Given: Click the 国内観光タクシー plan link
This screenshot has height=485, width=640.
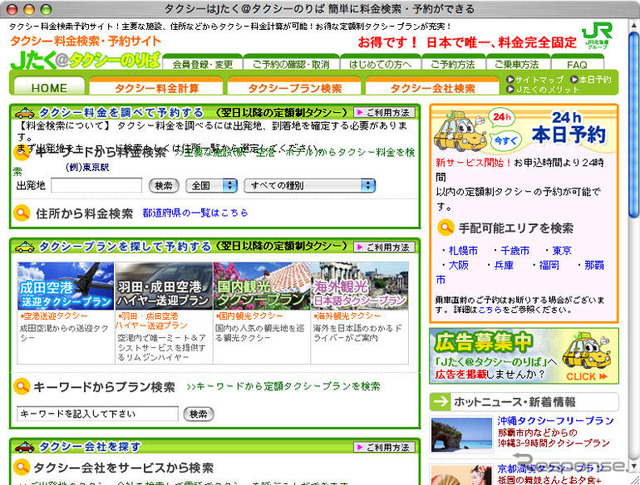Looking at the screenshot, I should [x=251, y=316].
